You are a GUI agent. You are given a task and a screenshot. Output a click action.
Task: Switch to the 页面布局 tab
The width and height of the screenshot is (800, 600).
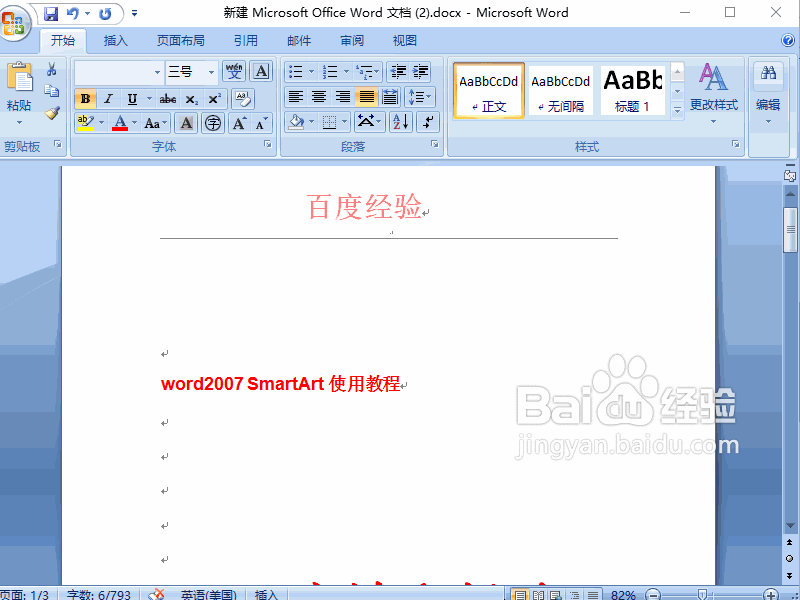click(x=180, y=40)
